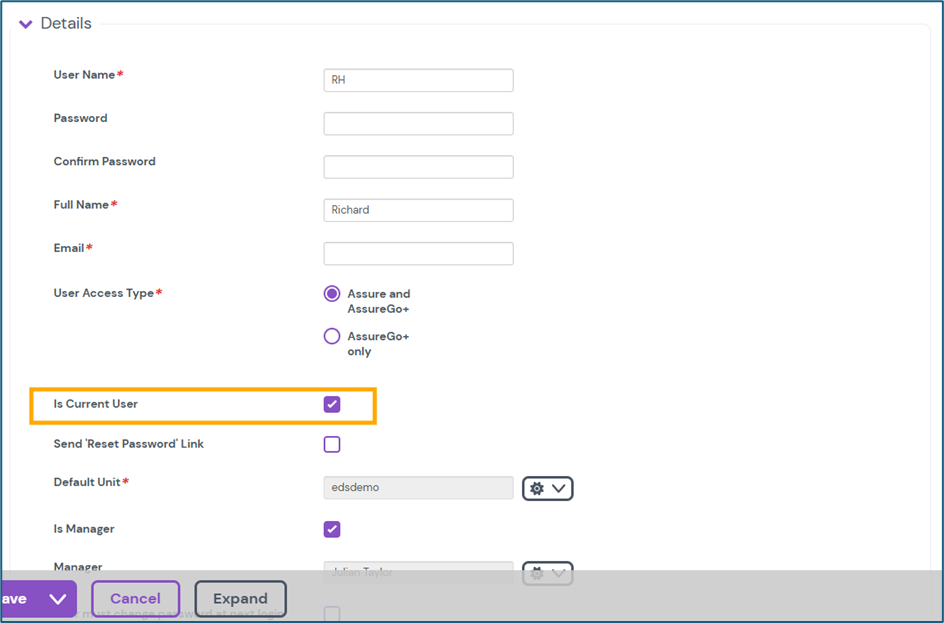Viewport: 944px width, 623px height.
Task: Expand the Default Unit dropdown arrow
Action: 559,488
